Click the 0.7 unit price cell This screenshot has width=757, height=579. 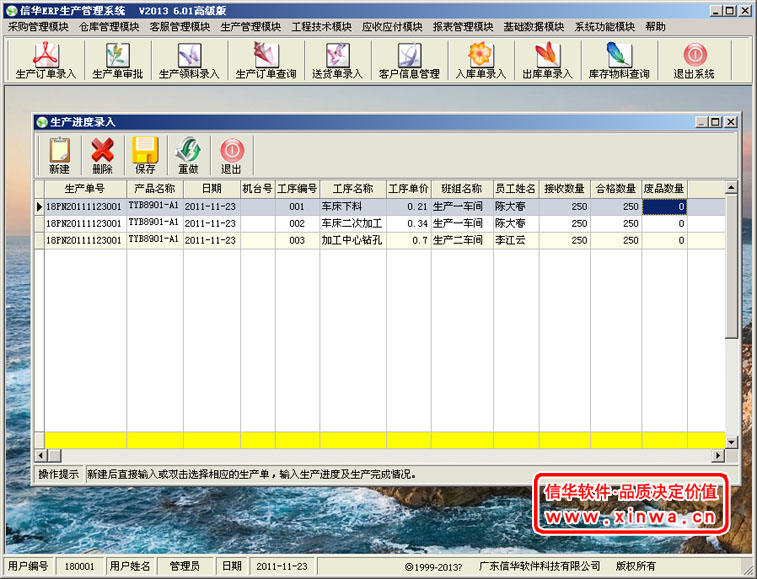click(x=408, y=240)
